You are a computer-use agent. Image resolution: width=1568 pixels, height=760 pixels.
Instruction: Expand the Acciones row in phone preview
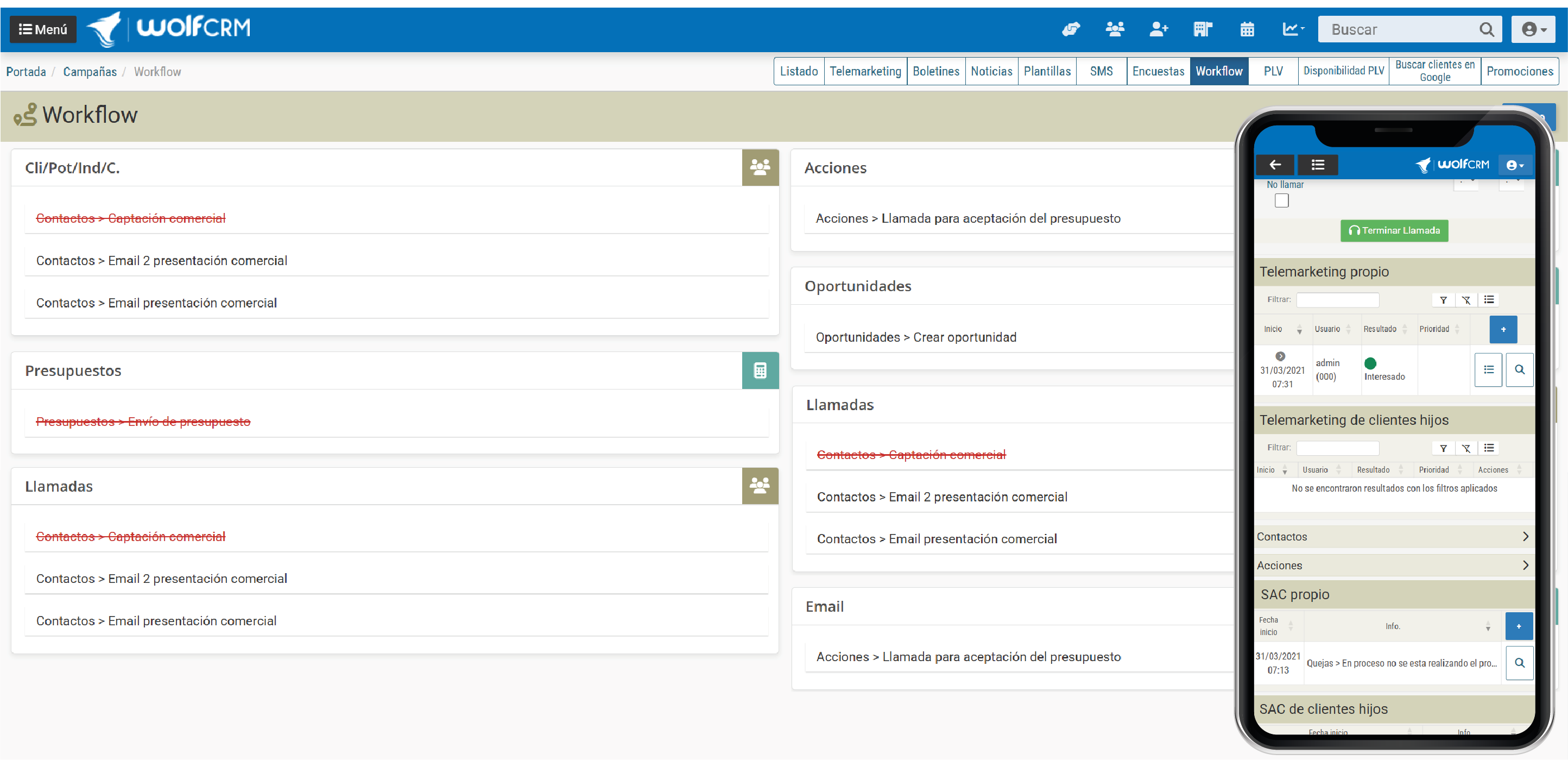(x=1394, y=565)
